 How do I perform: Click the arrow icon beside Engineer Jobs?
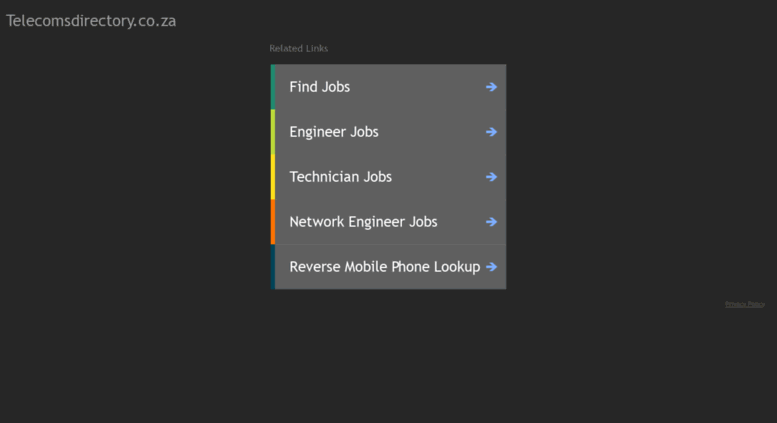coord(491,132)
